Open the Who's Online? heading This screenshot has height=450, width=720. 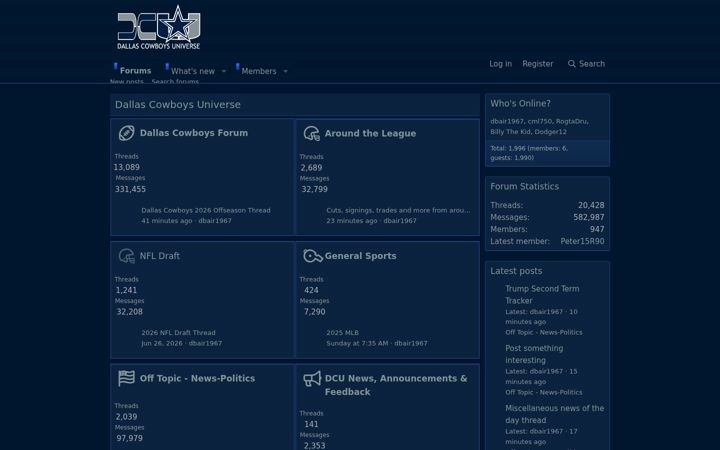(x=520, y=104)
